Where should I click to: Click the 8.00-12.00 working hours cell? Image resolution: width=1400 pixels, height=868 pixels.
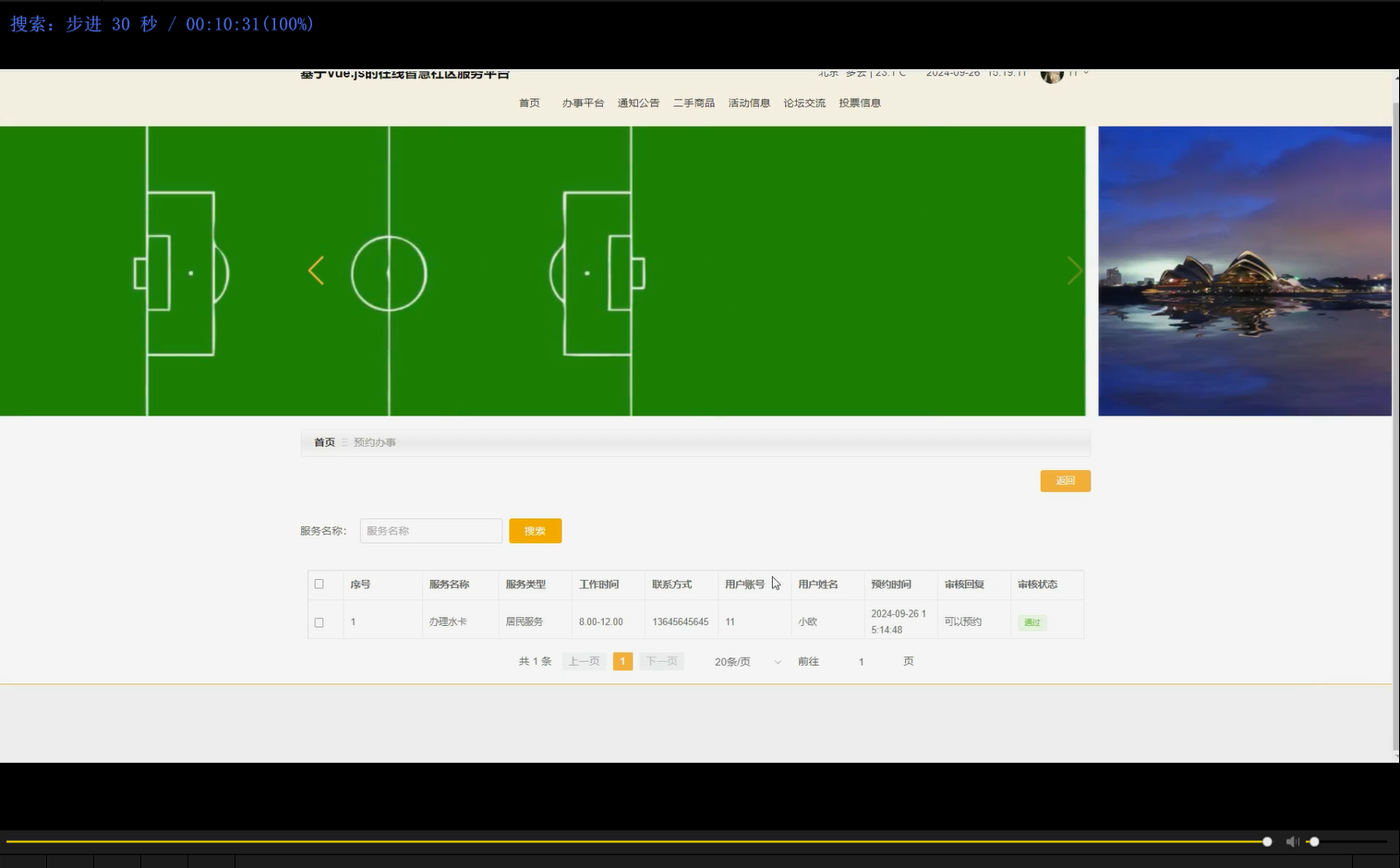click(601, 622)
